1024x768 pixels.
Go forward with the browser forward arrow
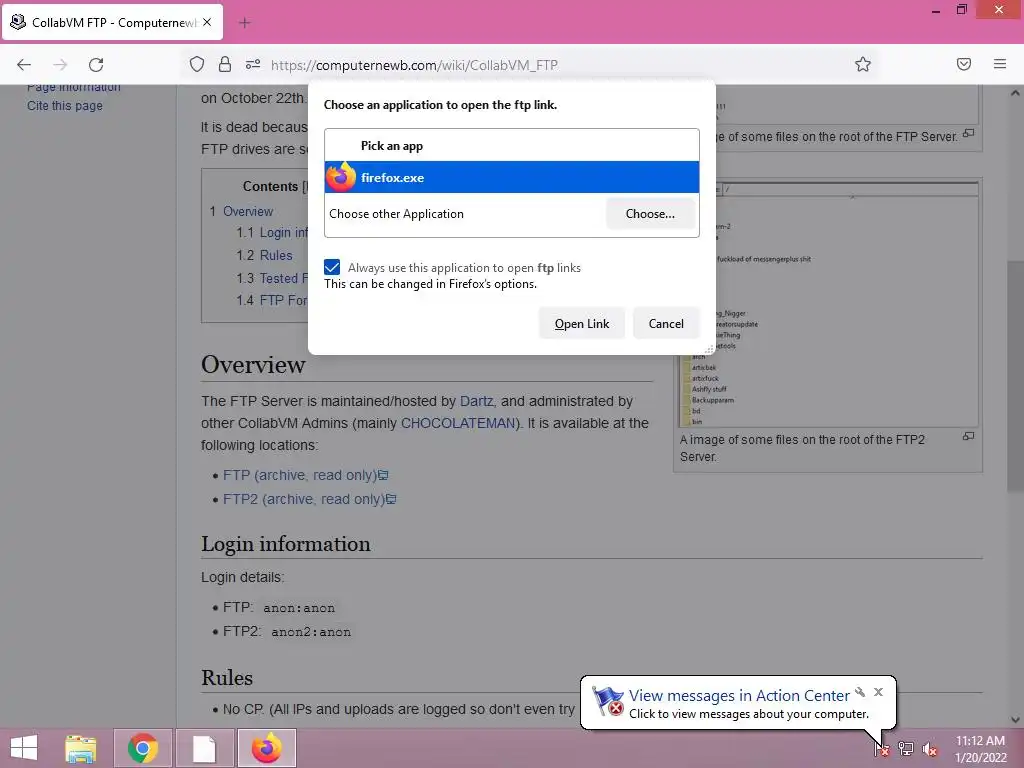pos(60,64)
